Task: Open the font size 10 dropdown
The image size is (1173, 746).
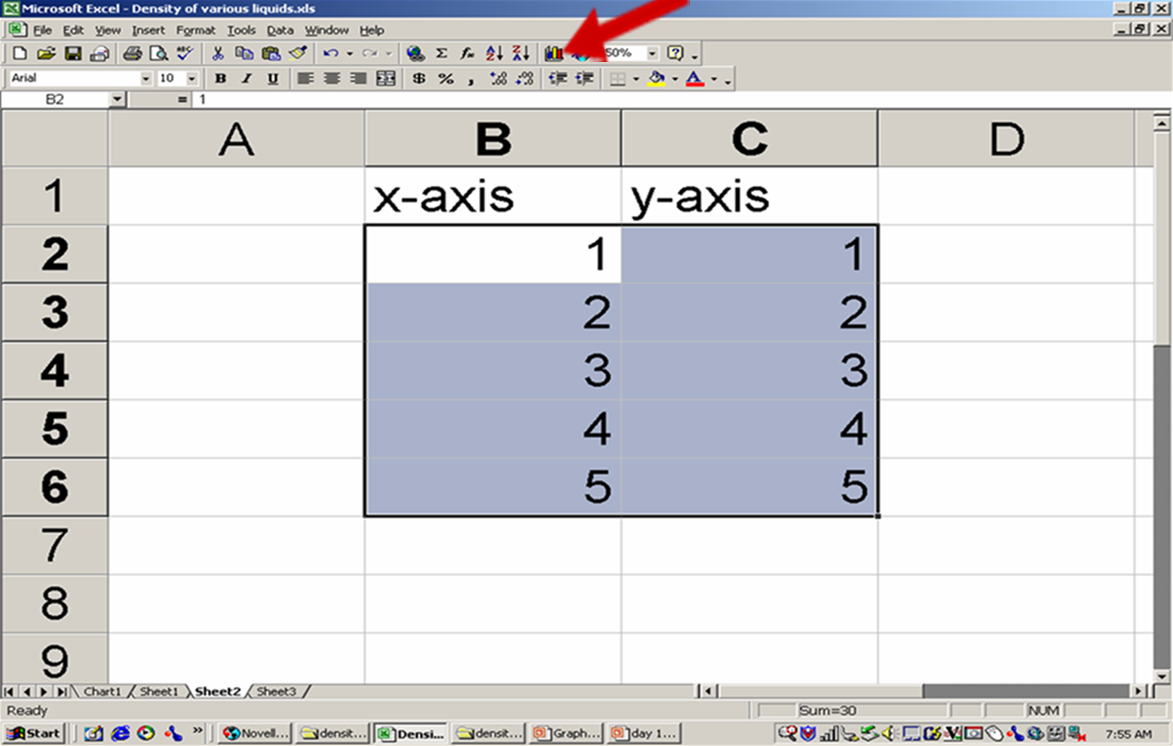Action: pos(192,78)
